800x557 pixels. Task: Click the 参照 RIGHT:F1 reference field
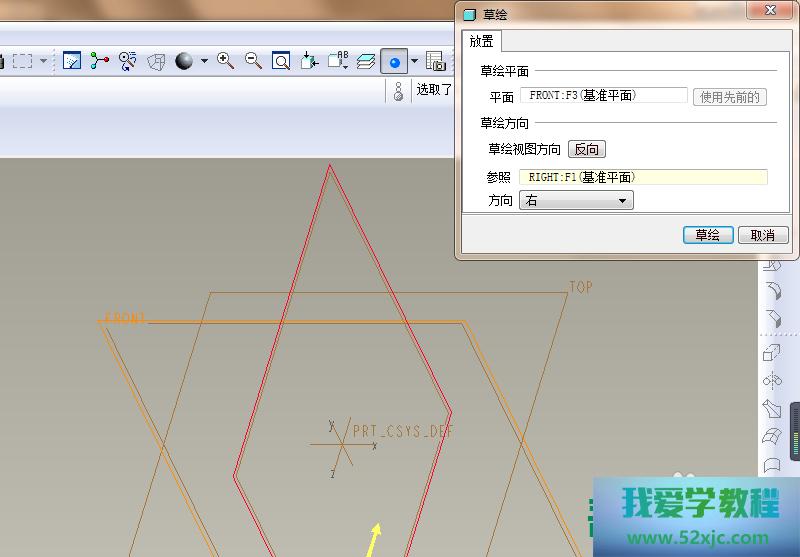tap(643, 177)
